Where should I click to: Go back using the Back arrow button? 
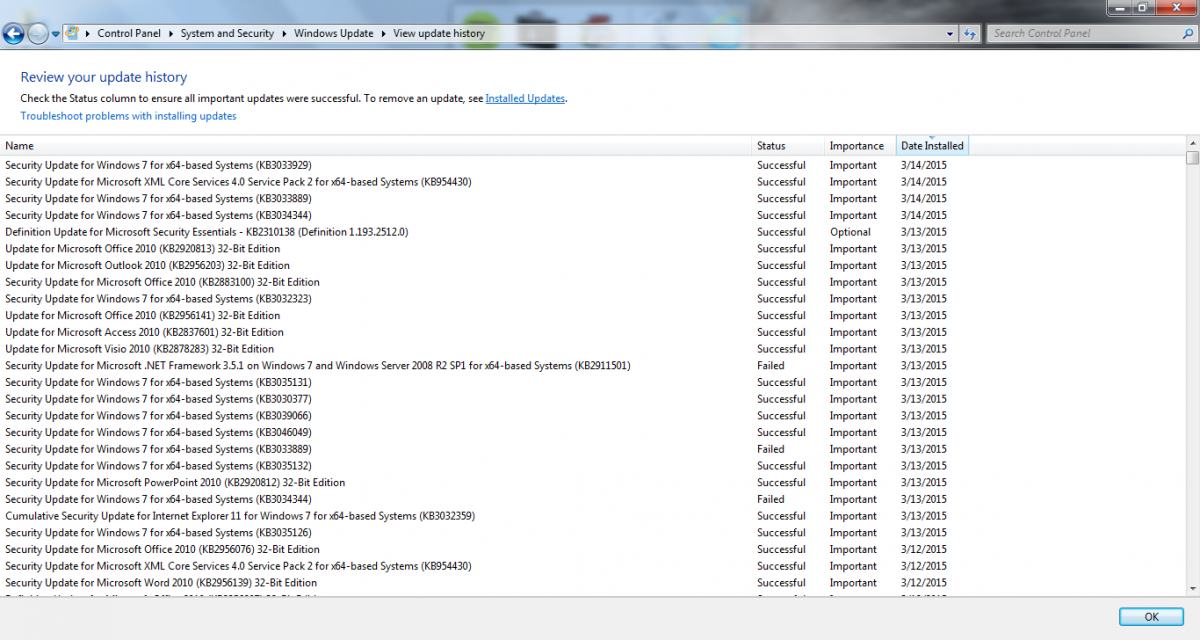[14, 34]
